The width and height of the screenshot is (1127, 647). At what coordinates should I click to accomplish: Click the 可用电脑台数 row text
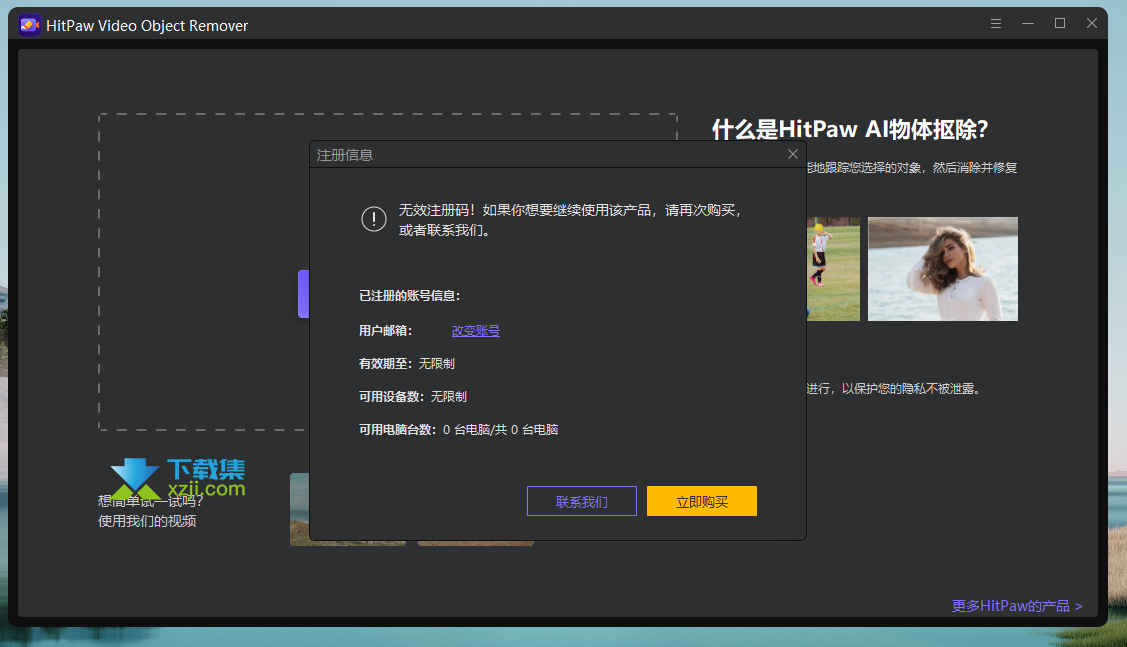coord(459,430)
